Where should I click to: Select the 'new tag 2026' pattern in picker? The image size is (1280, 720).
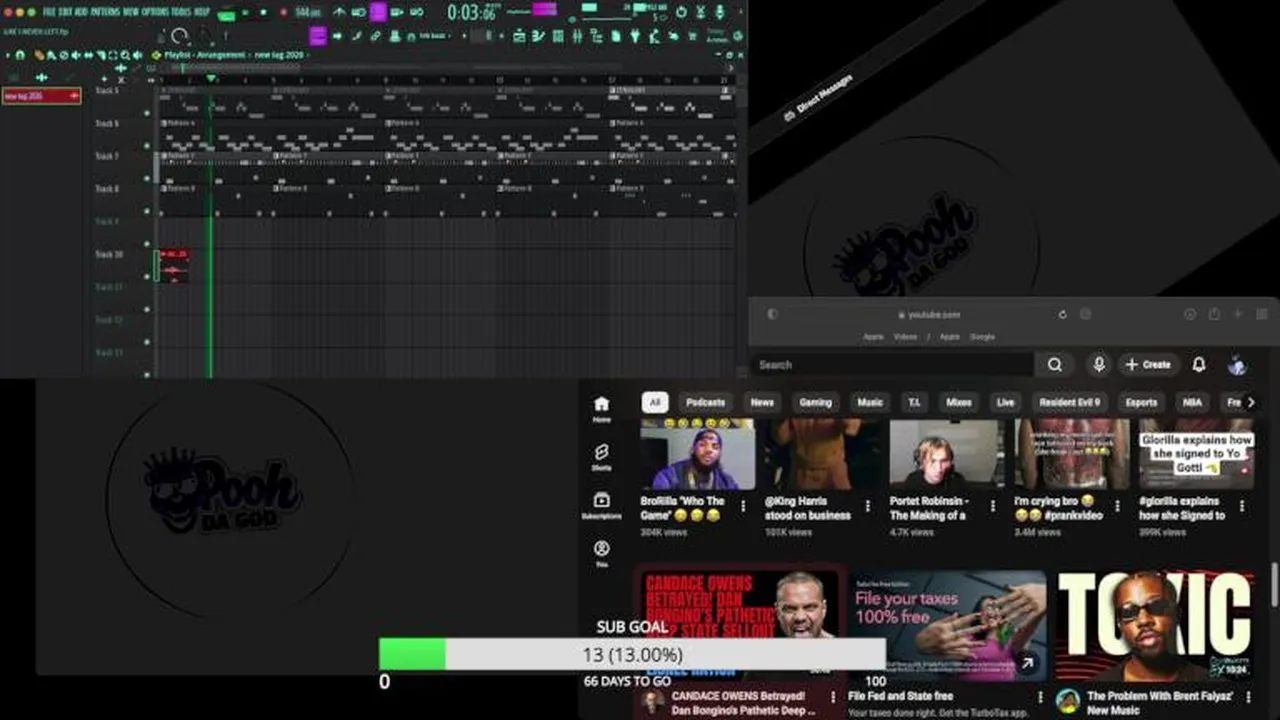click(41, 96)
